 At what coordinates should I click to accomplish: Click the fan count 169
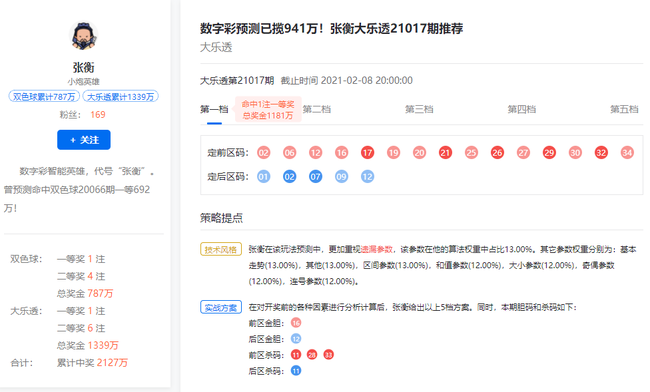pos(98,115)
